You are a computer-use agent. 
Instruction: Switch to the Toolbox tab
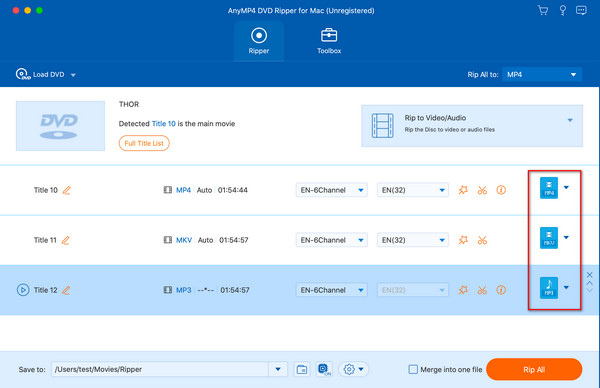(329, 41)
